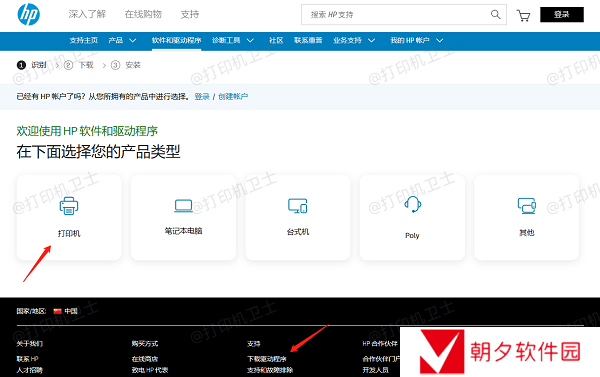The width and height of the screenshot is (600, 377).
Task: Click the 创建帐户 link
Action: point(233,96)
